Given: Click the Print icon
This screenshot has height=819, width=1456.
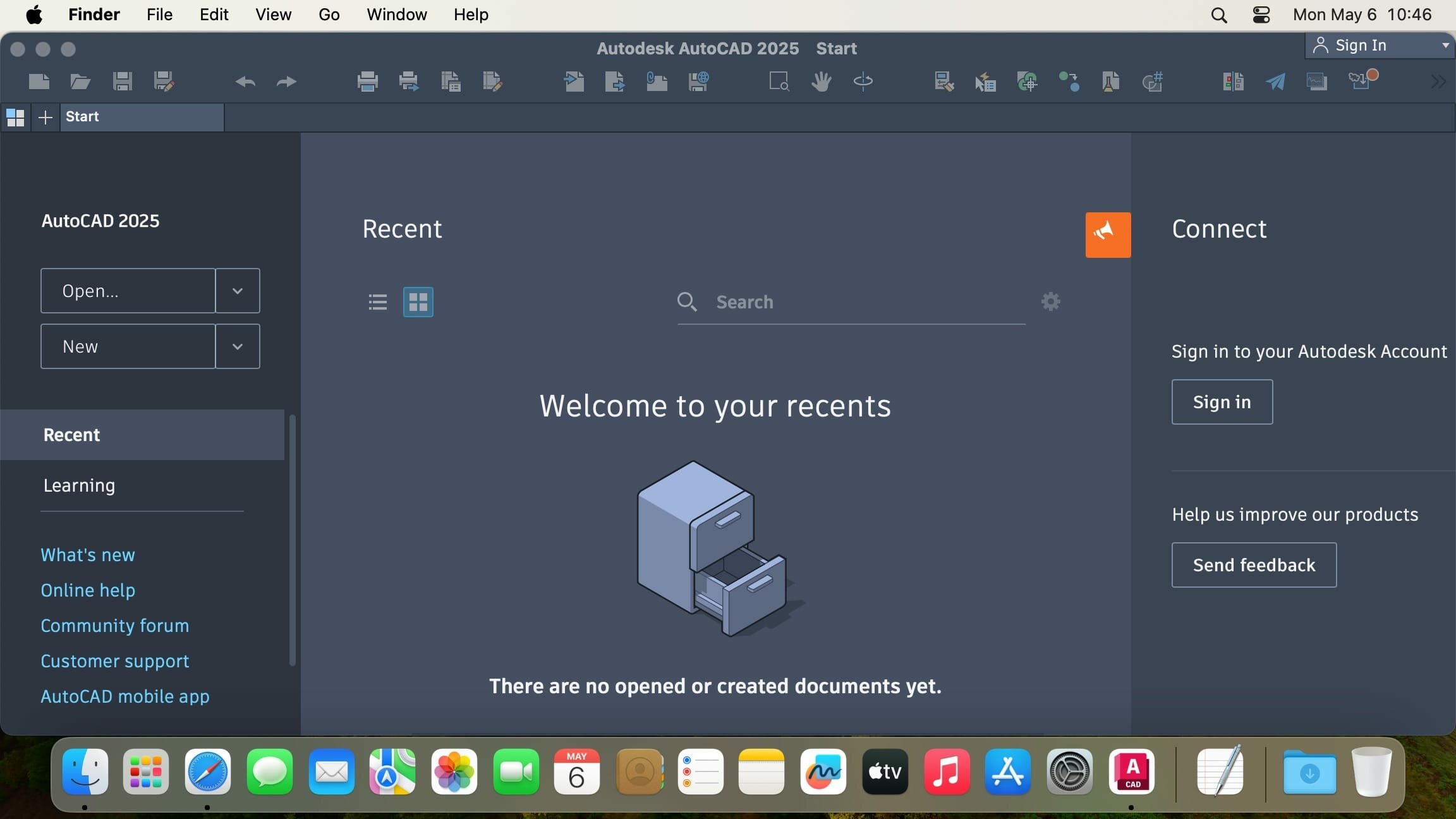Looking at the screenshot, I should (367, 82).
